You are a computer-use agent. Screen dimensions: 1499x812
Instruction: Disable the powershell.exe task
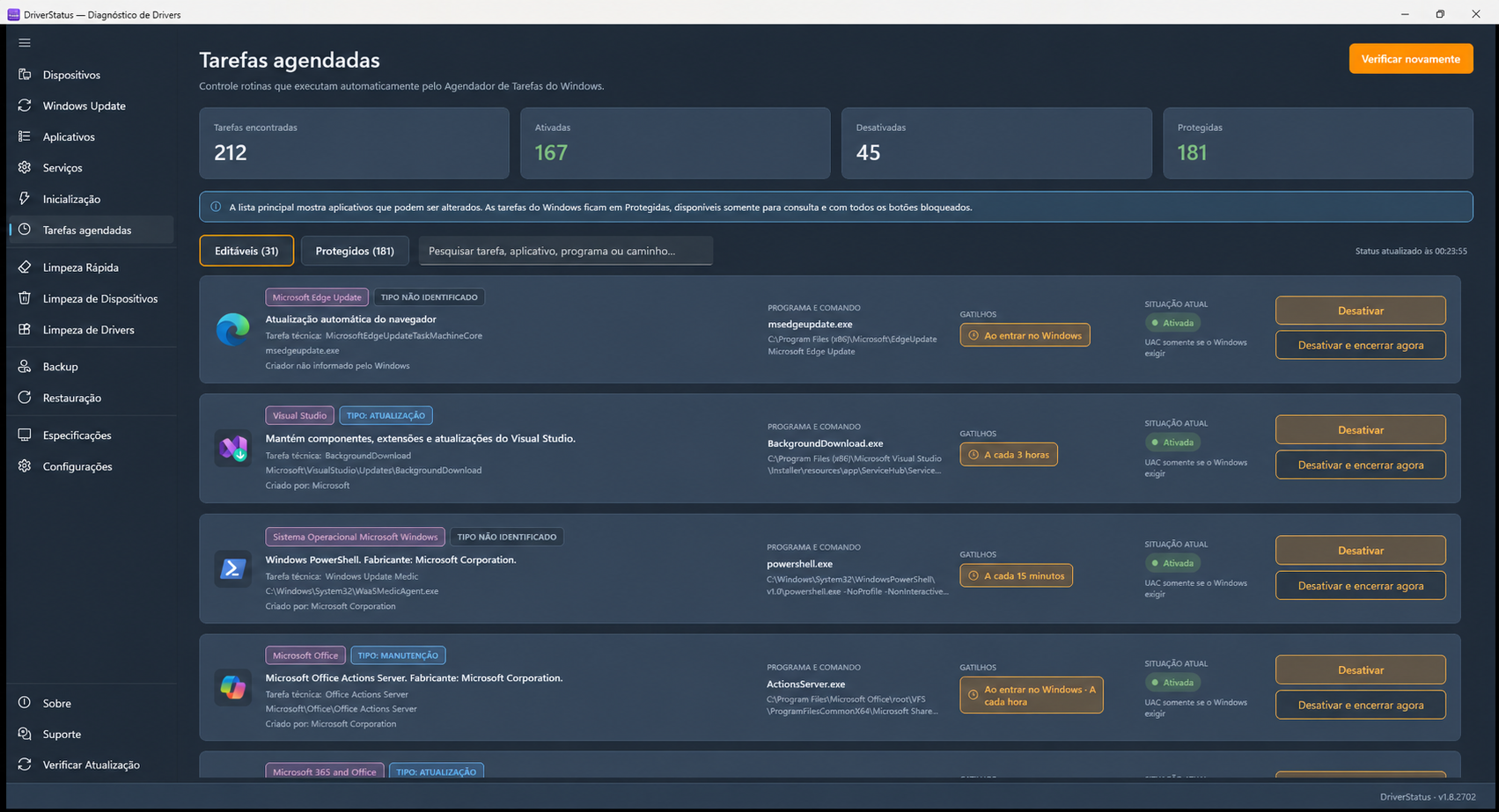1360,550
